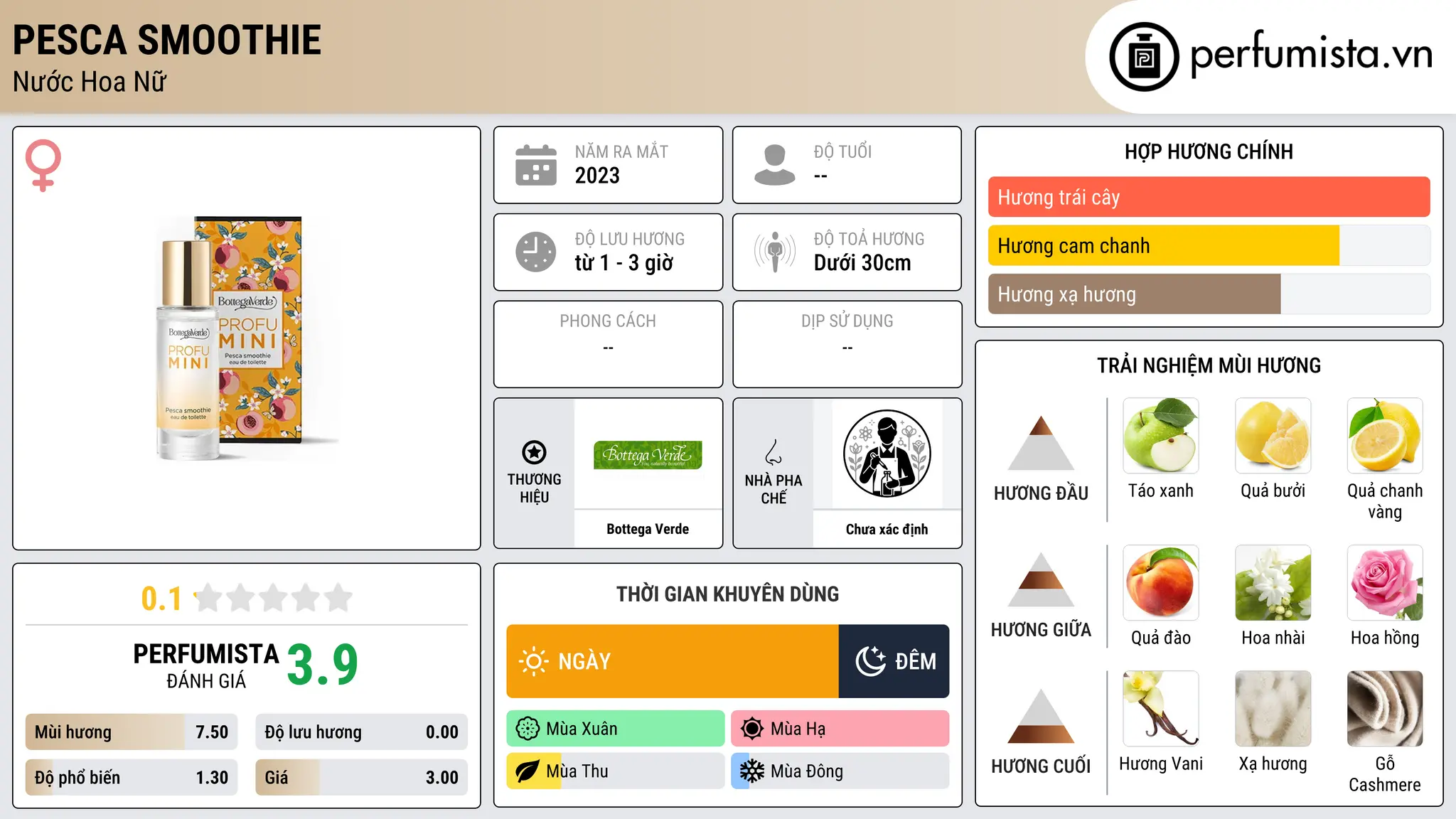Open the perfumista.vn site name
The height and width of the screenshot is (819, 1456).
point(1311,53)
